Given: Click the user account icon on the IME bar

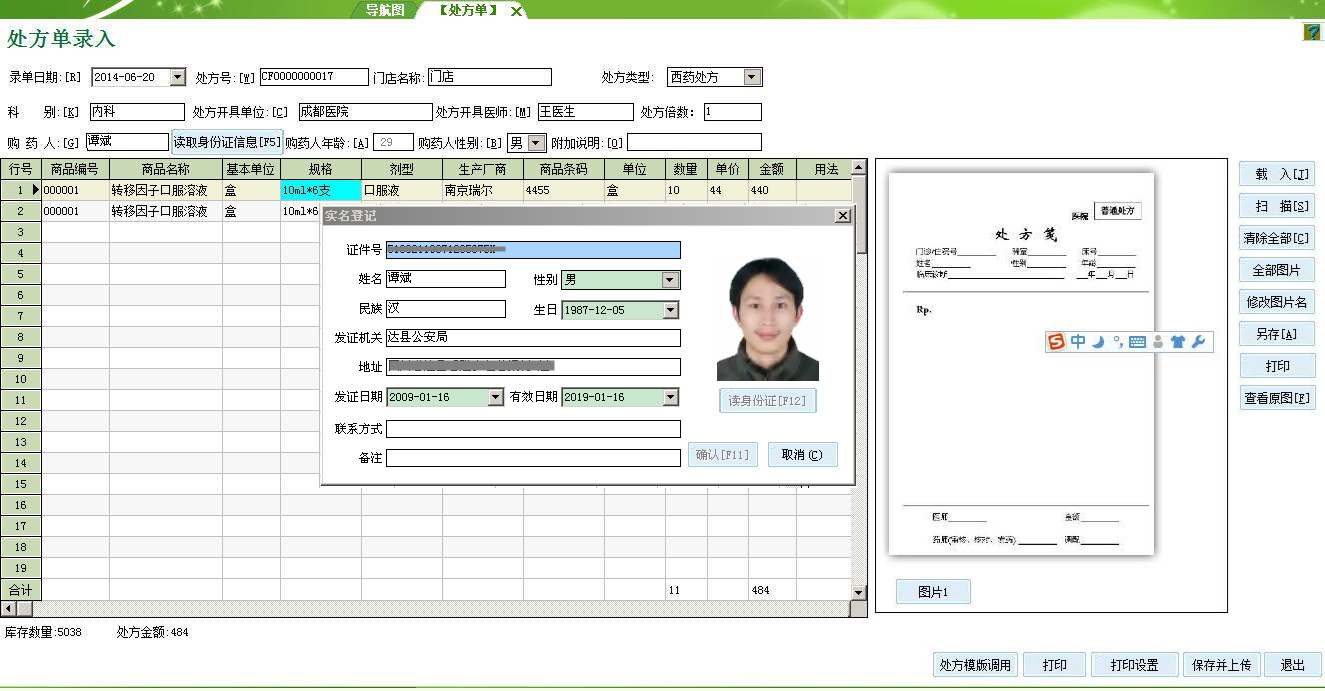Looking at the screenshot, I should click(1158, 342).
